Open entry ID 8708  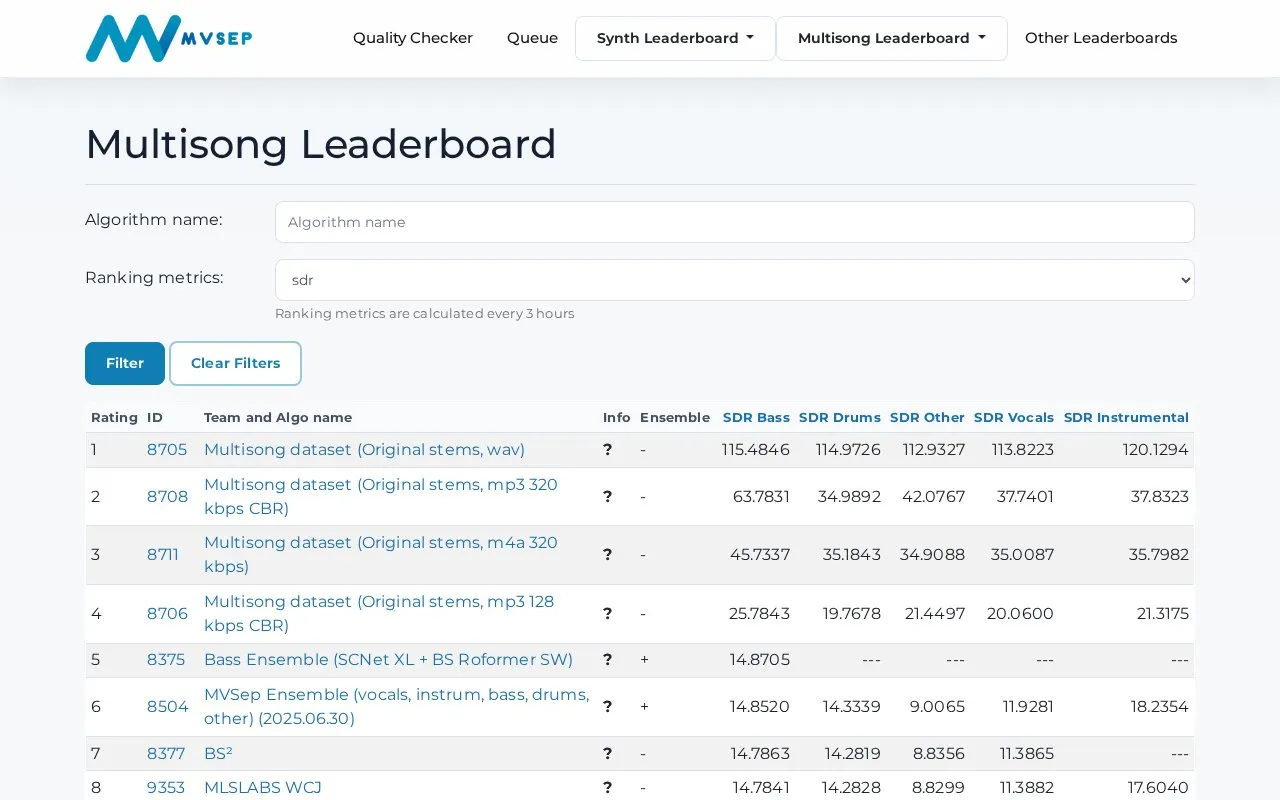pos(167,496)
